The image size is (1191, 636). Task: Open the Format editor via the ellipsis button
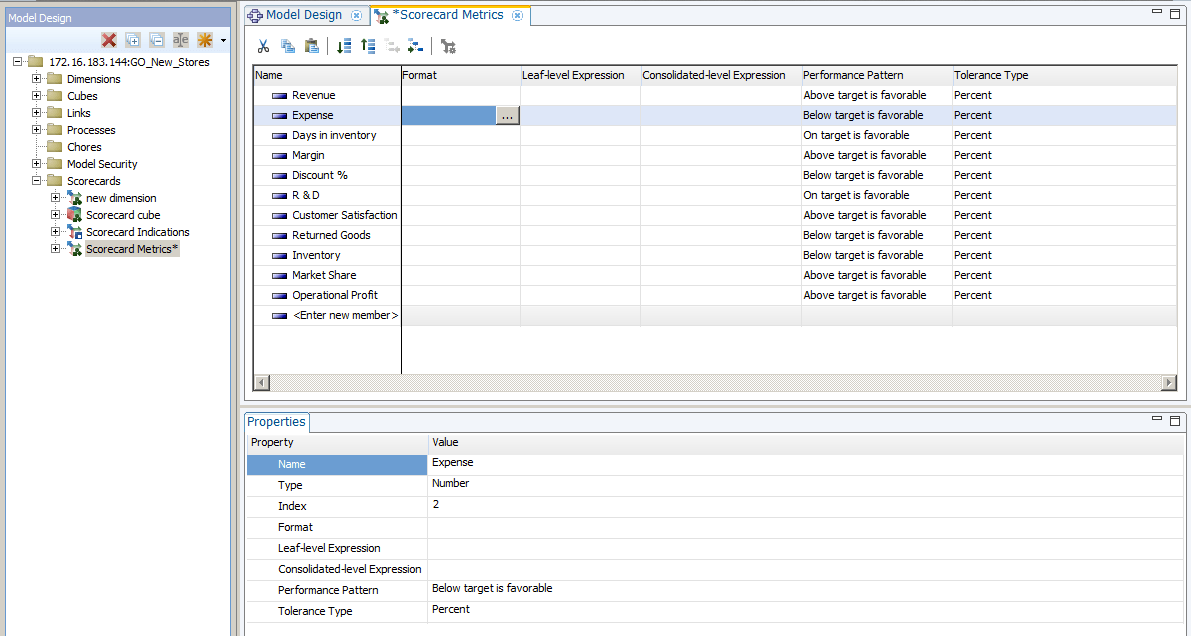[507, 115]
